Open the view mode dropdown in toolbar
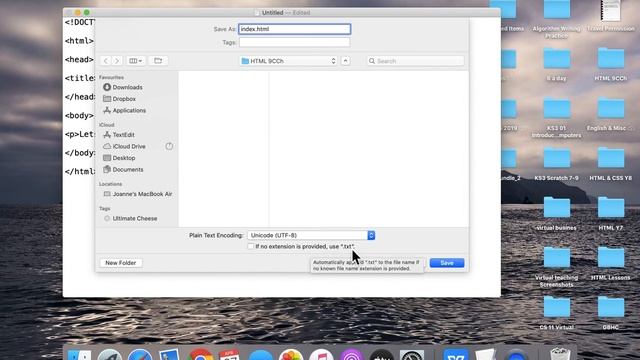640x360 pixels. coord(136,61)
